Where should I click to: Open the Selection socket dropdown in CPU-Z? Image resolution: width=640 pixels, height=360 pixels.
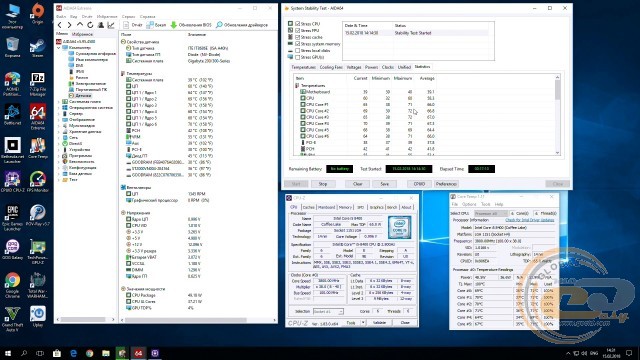pos(328,311)
